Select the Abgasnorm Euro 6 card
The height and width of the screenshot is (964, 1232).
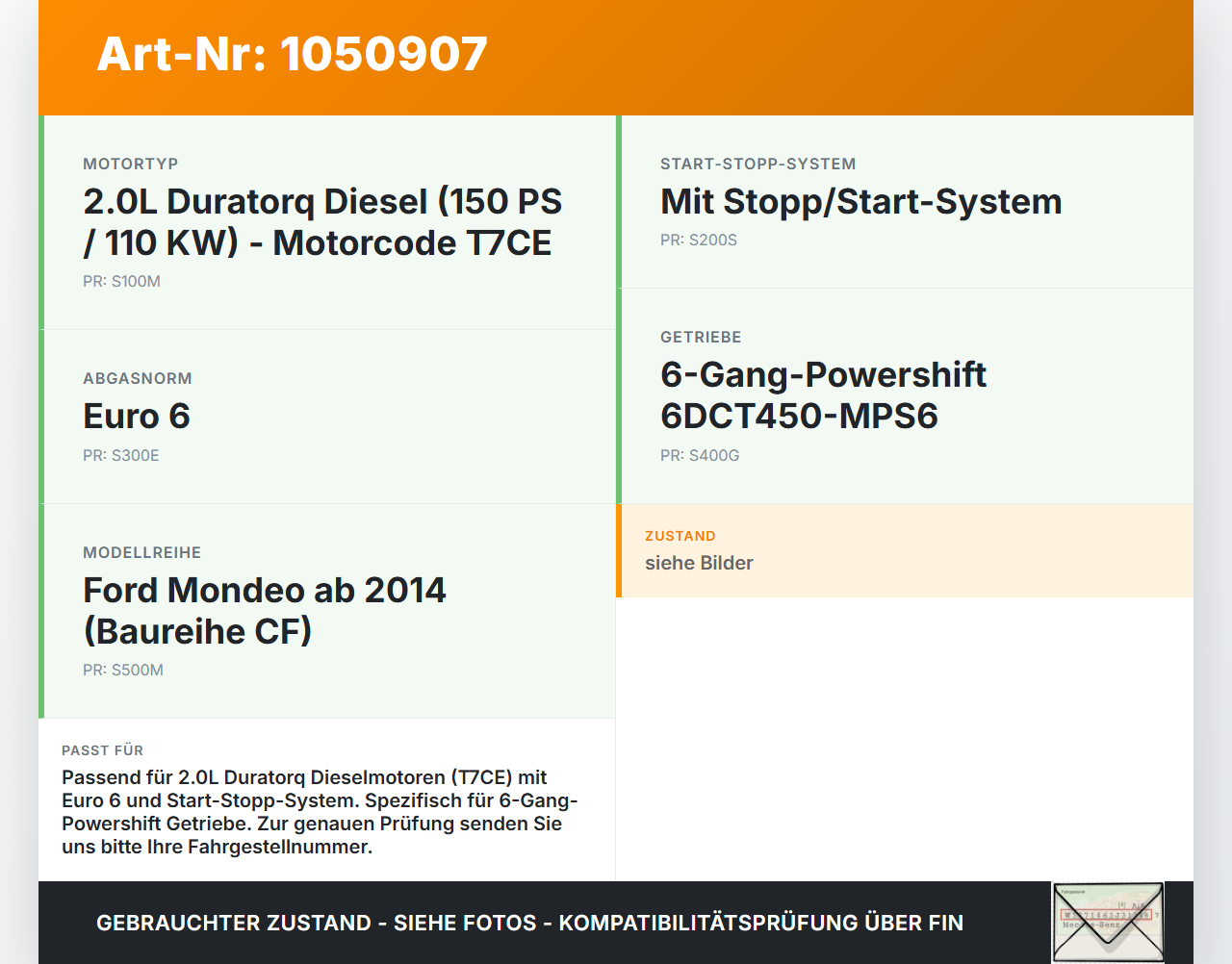click(x=327, y=417)
